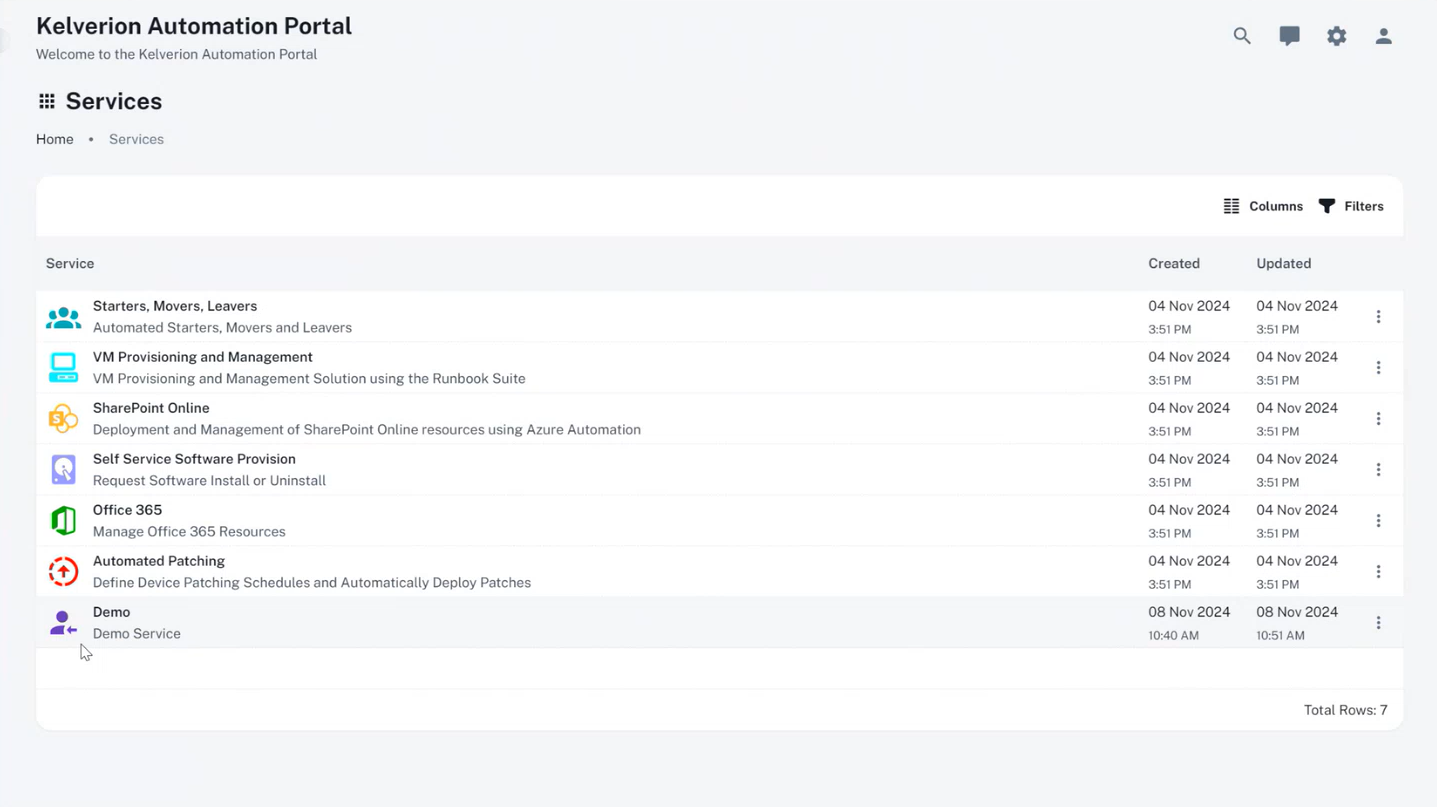Open the three-dot menu for the Demo row
1437x807 pixels.
point(1378,622)
